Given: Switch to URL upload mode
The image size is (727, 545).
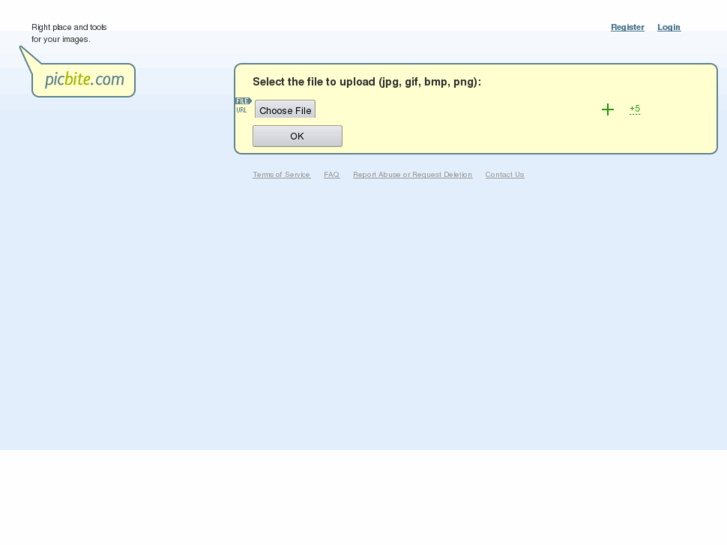Looking at the screenshot, I should click(x=242, y=110).
